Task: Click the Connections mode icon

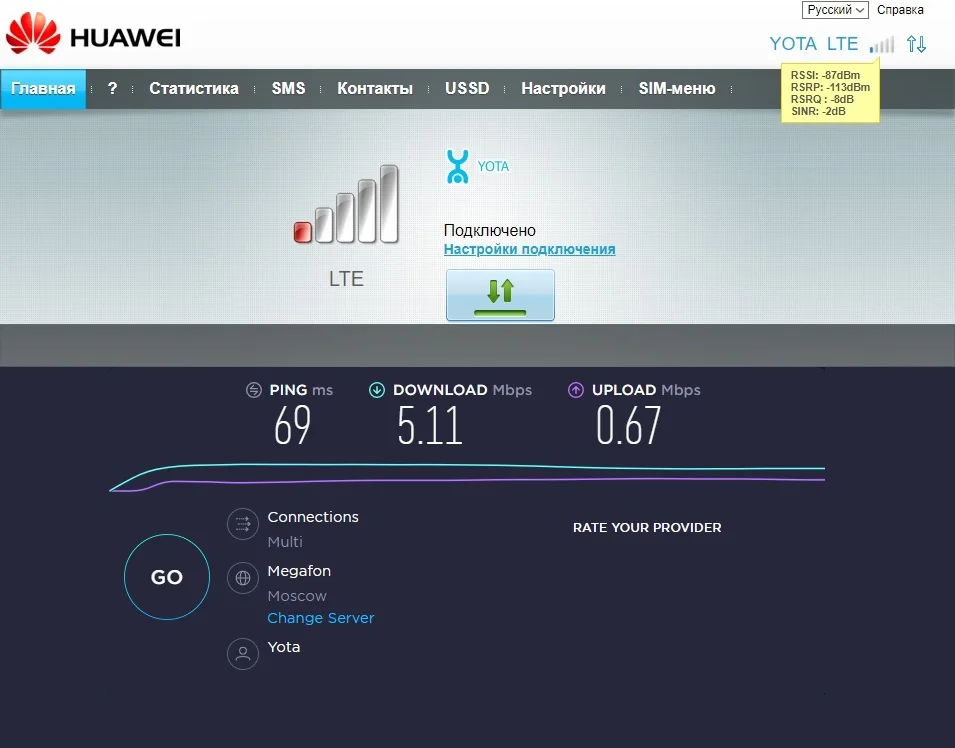Action: click(243, 524)
